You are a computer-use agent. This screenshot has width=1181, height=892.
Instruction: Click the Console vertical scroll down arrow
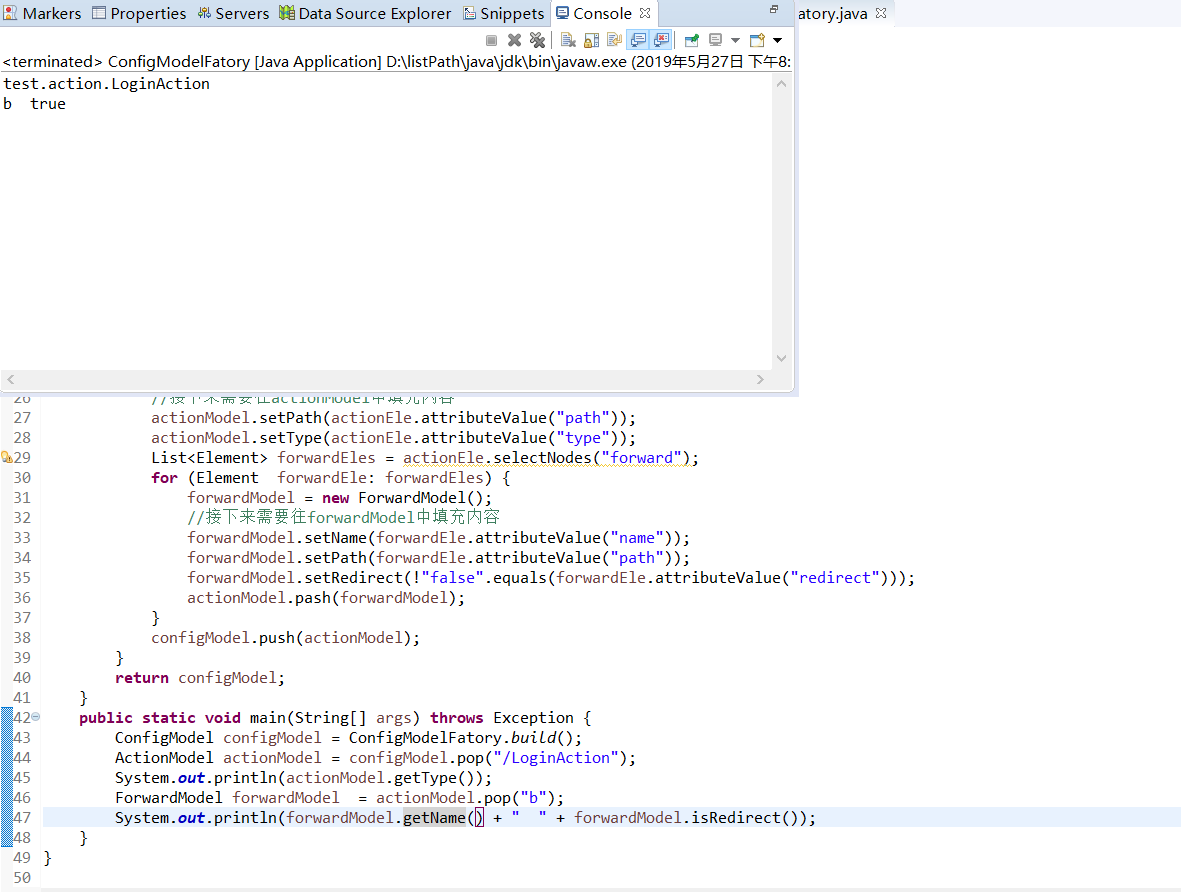pyautogui.click(x=781, y=359)
